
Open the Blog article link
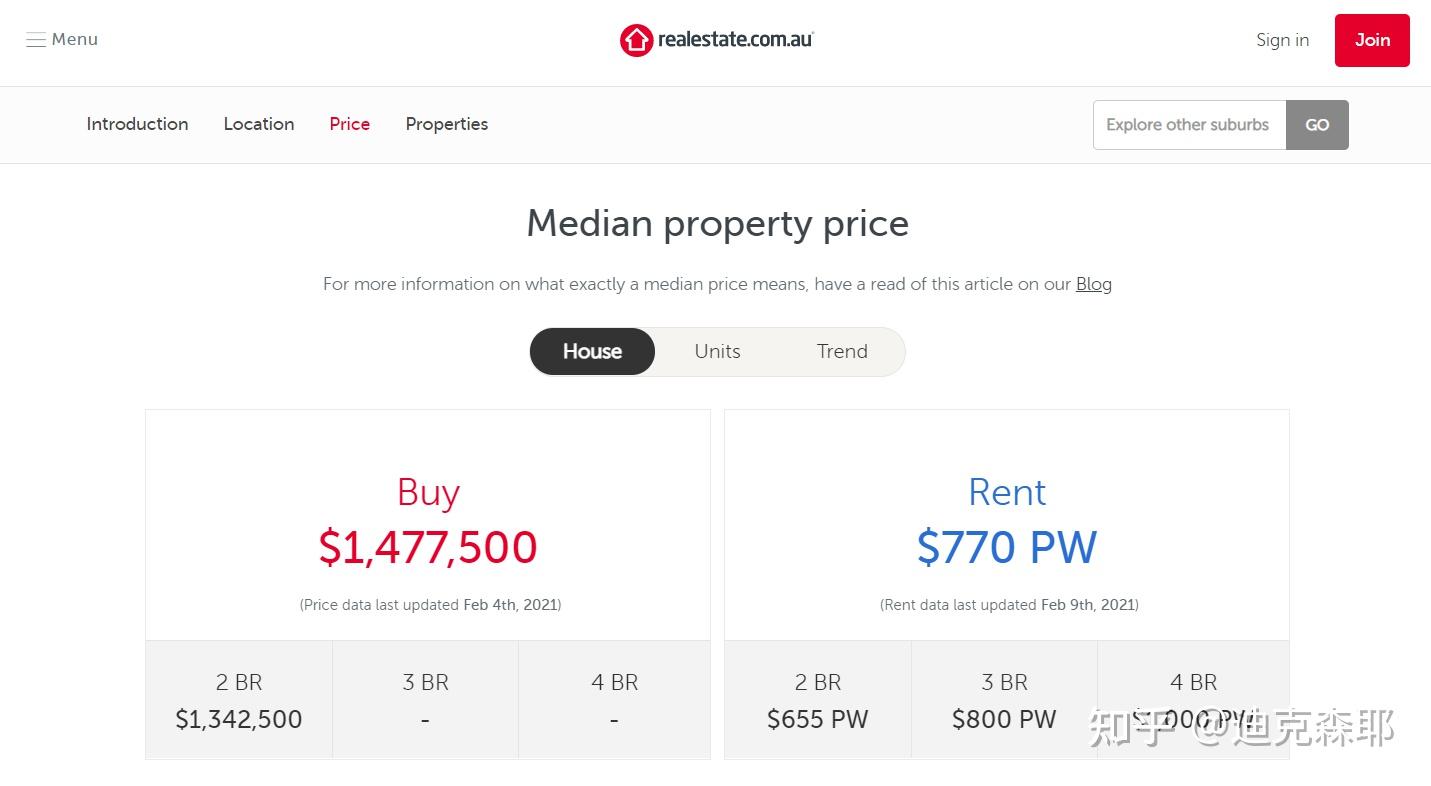(1093, 284)
